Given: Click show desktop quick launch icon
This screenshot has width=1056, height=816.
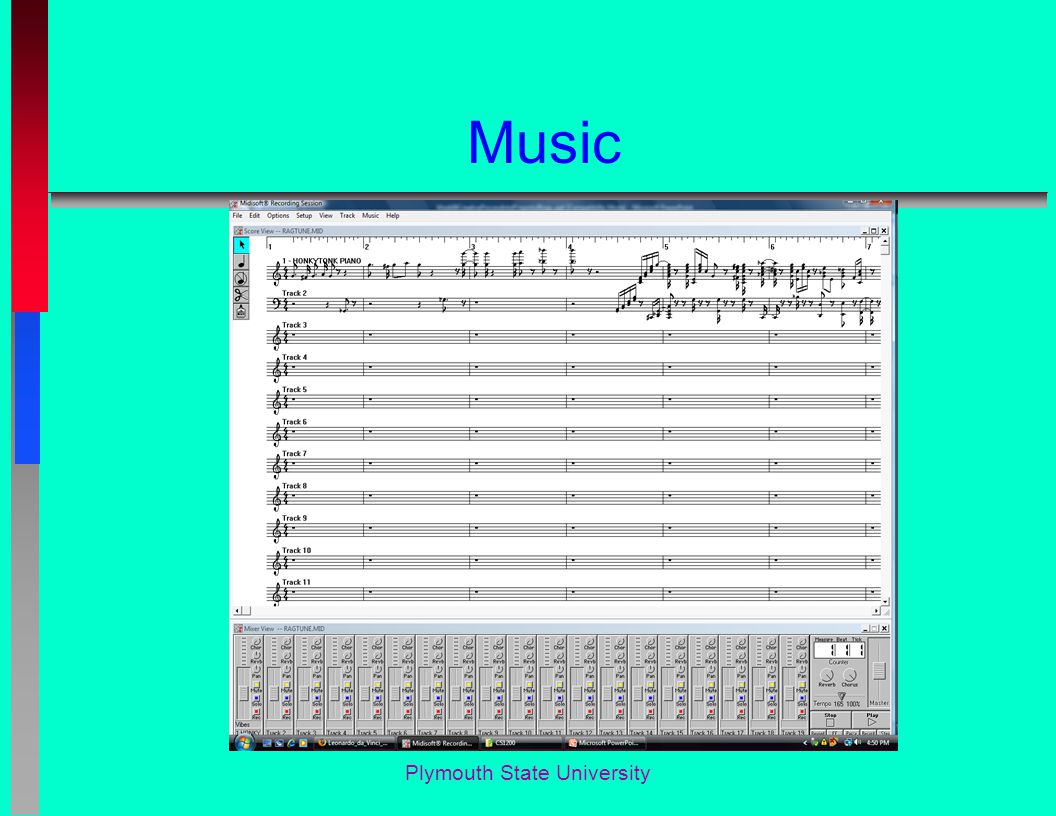Looking at the screenshot, I should coord(267,743).
